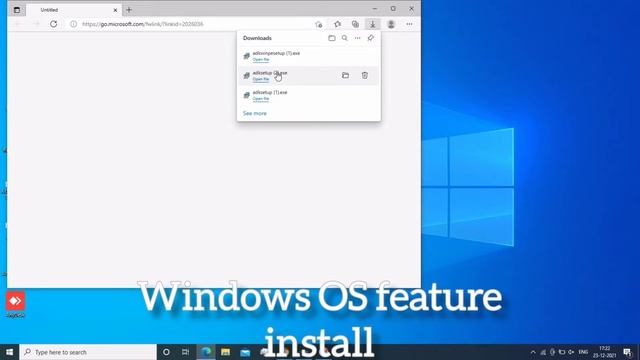Viewport: 640px width, 360px height.
Task: Open the Collections toolbar icon
Action: pos(355,24)
